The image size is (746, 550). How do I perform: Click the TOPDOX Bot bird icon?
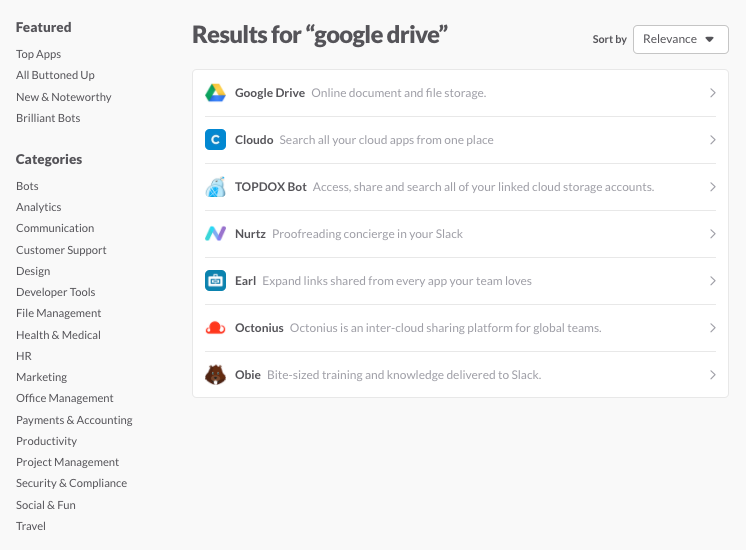click(x=215, y=187)
